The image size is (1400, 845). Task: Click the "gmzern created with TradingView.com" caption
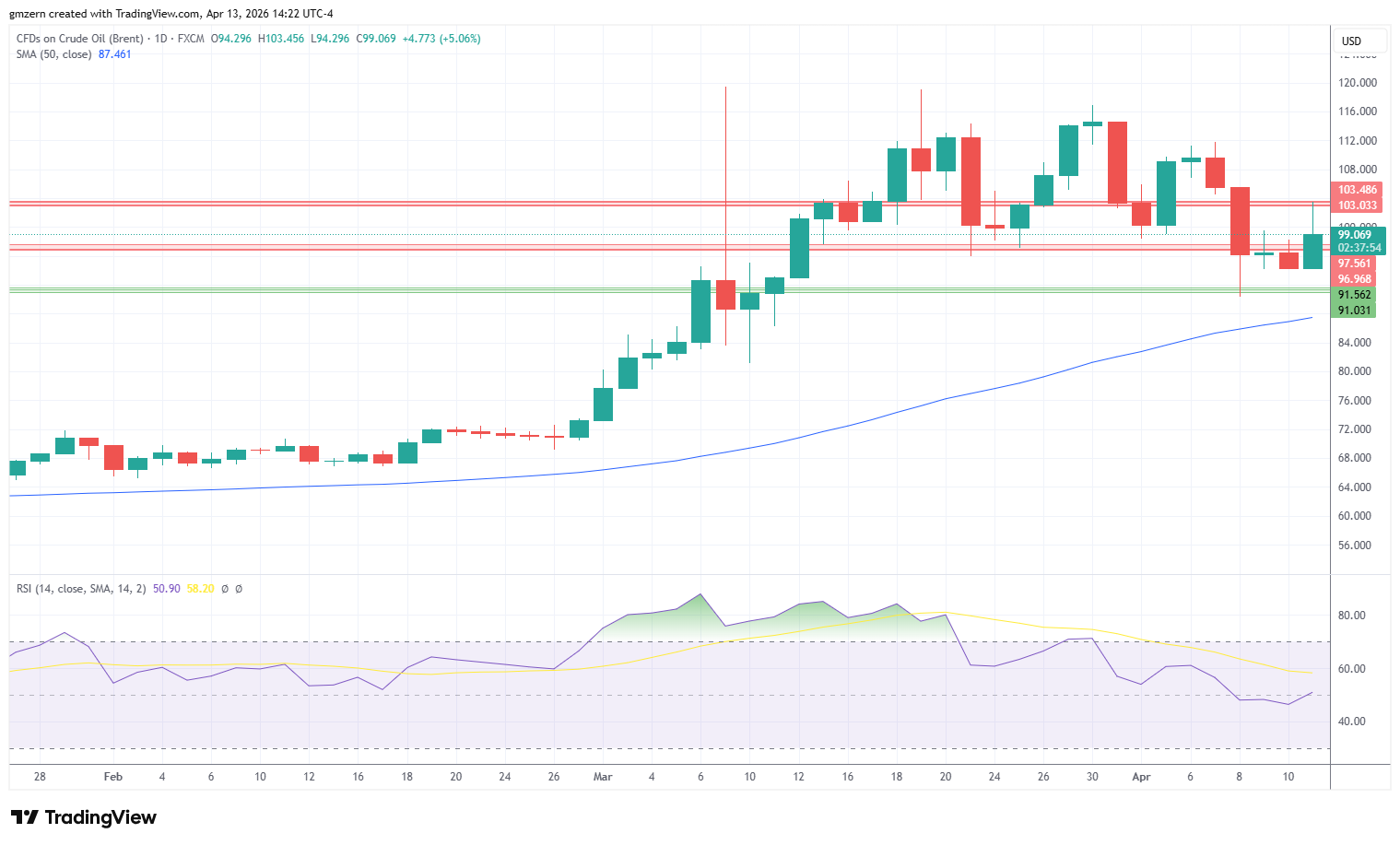(x=104, y=14)
